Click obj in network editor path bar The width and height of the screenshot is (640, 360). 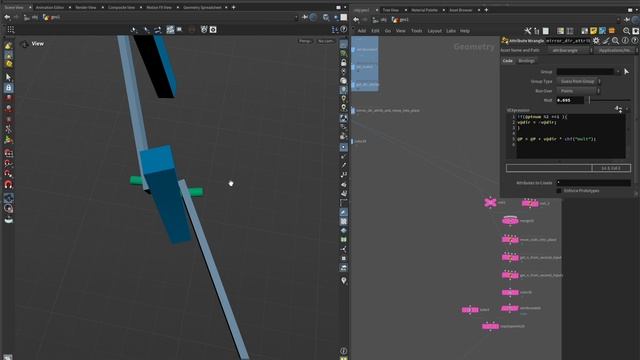tap(380, 20)
